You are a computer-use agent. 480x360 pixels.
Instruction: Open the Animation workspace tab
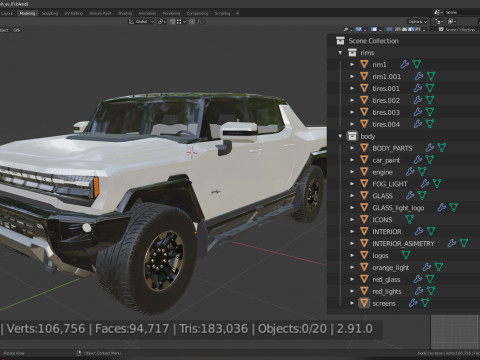click(147, 13)
